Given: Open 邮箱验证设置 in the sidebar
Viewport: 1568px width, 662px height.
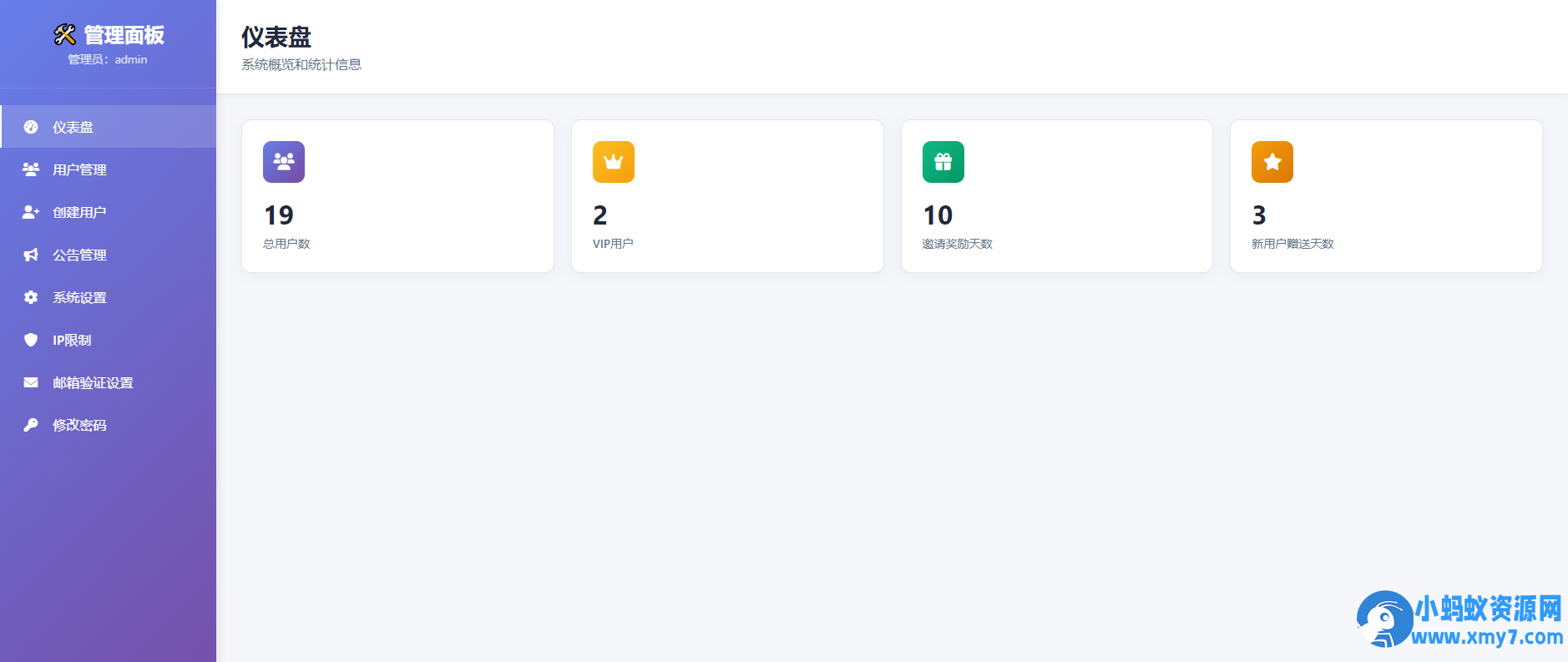Looking at the screenshot, I should coord(109,382).
